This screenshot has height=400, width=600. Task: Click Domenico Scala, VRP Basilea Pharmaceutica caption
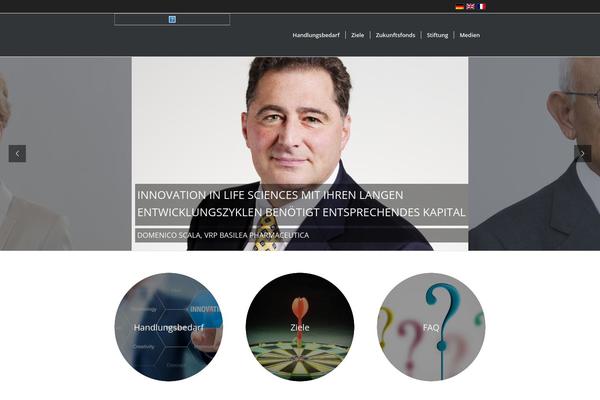pyautogui.click(x=223, y=235)
